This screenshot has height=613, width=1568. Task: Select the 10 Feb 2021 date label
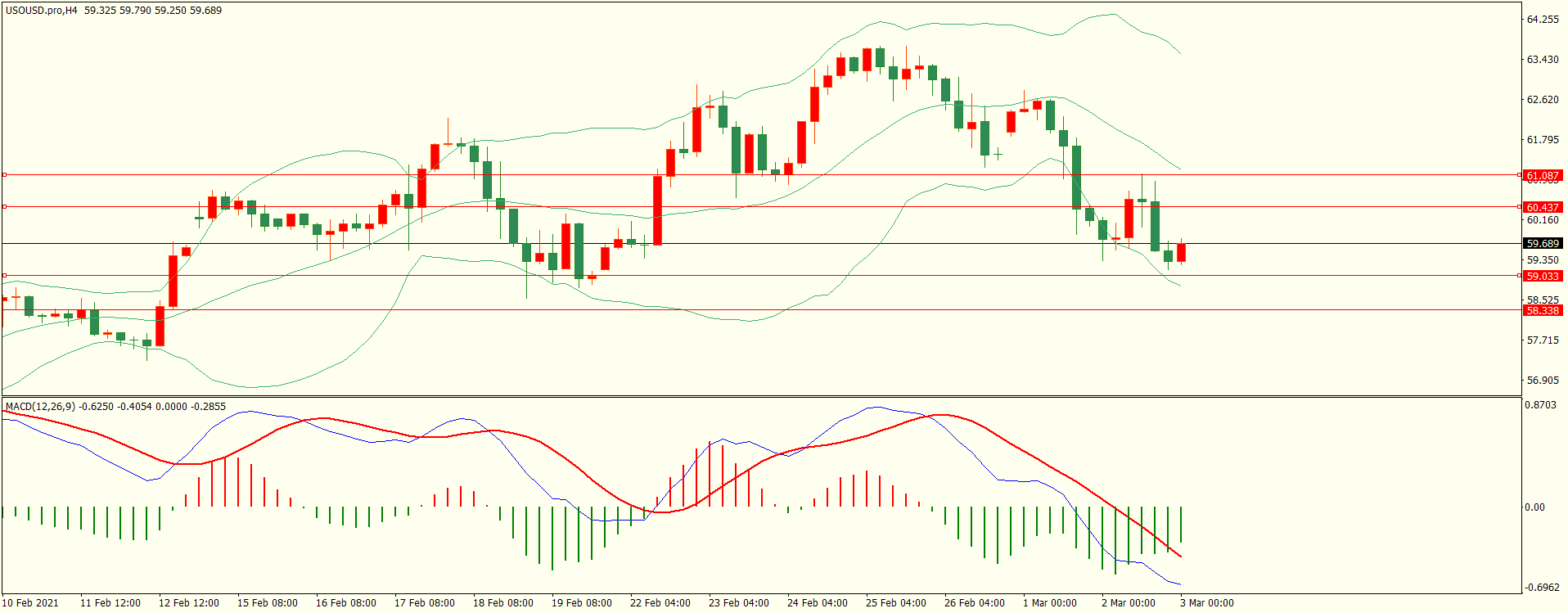pyautogui.click(x=31, y=603)
